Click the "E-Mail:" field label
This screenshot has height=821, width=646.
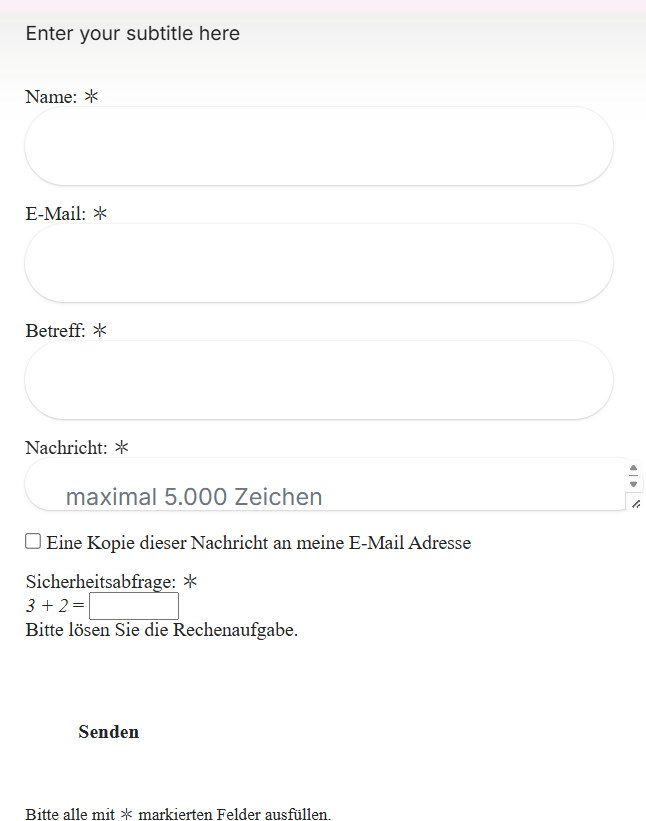pyautogui.click(x=56, y=214)
